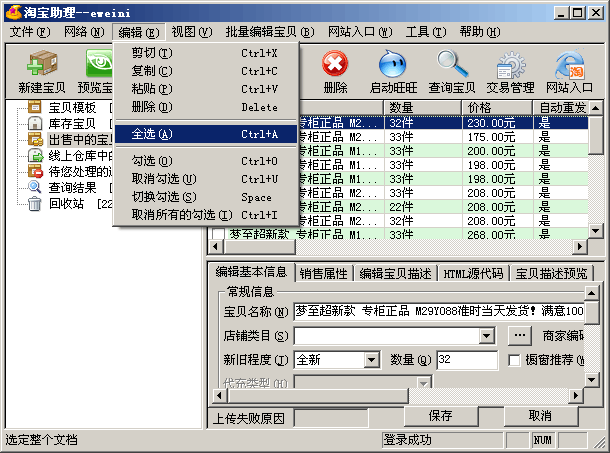Switch to the 销售属性 tab
The width and height of the screenshot is (610, 453).
click(324, 274)
